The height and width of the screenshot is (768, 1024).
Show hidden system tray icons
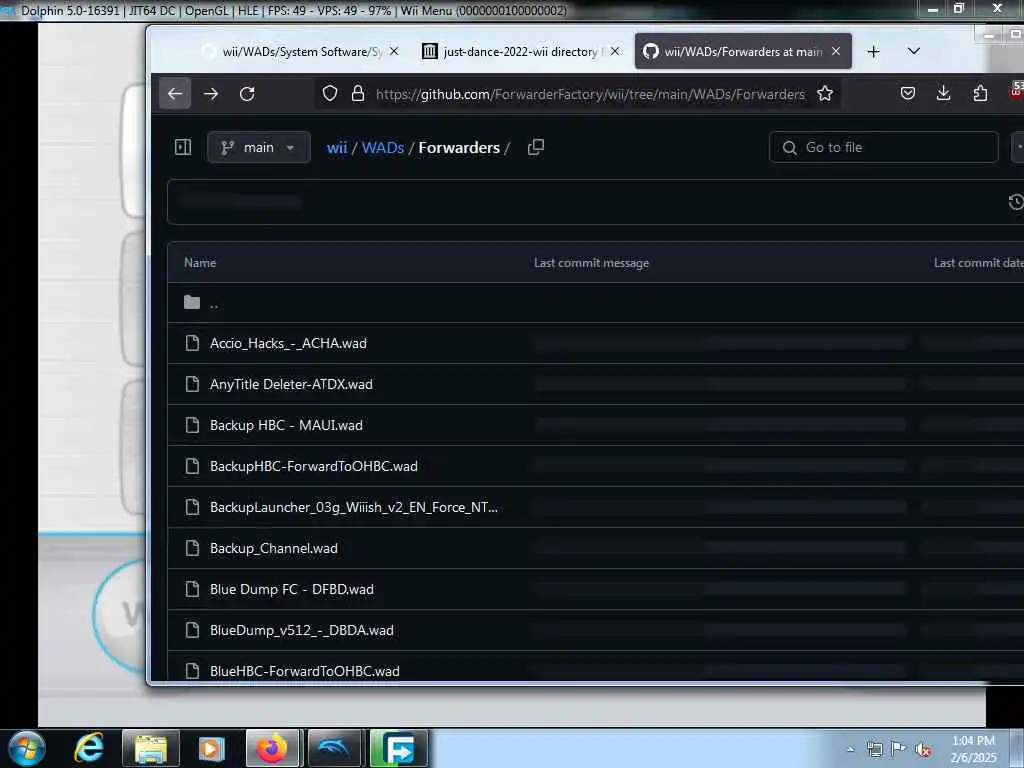pos(850,749)
